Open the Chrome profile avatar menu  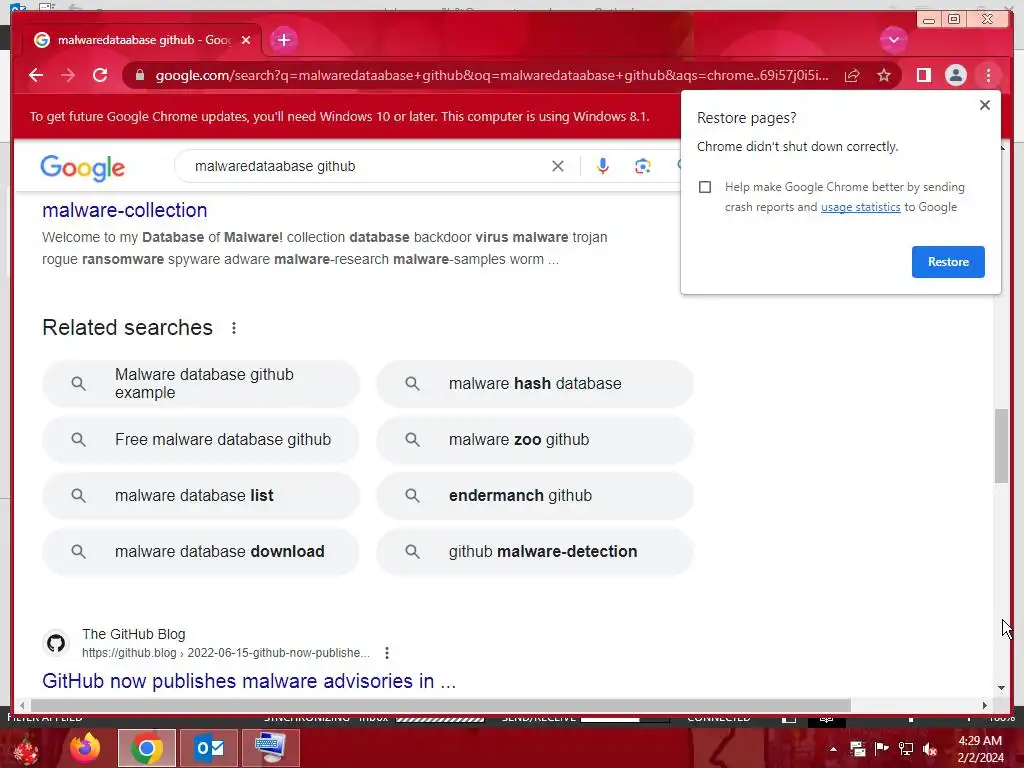[x=955, y=76]
